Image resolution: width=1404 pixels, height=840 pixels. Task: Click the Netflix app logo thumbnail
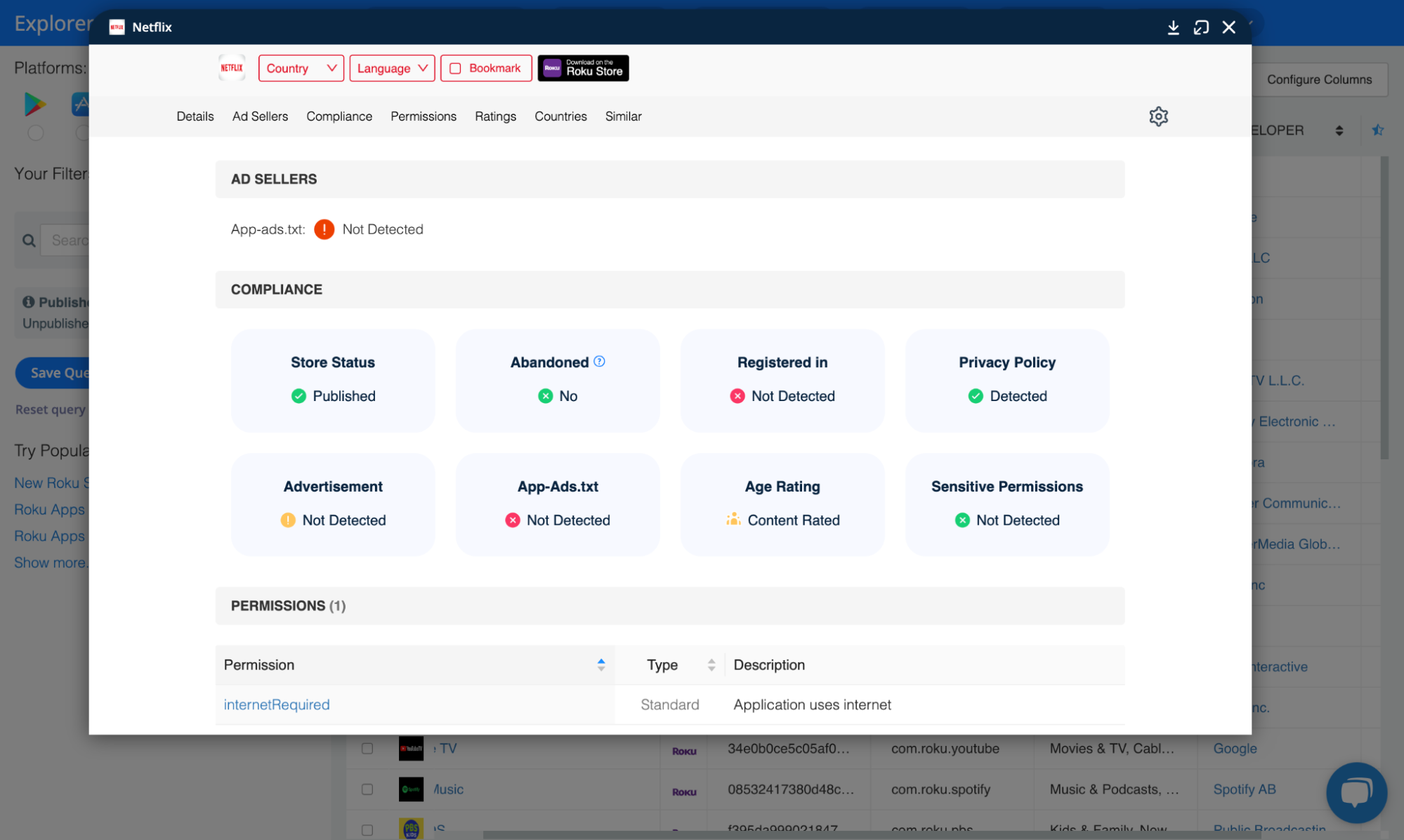coord(232,68)
